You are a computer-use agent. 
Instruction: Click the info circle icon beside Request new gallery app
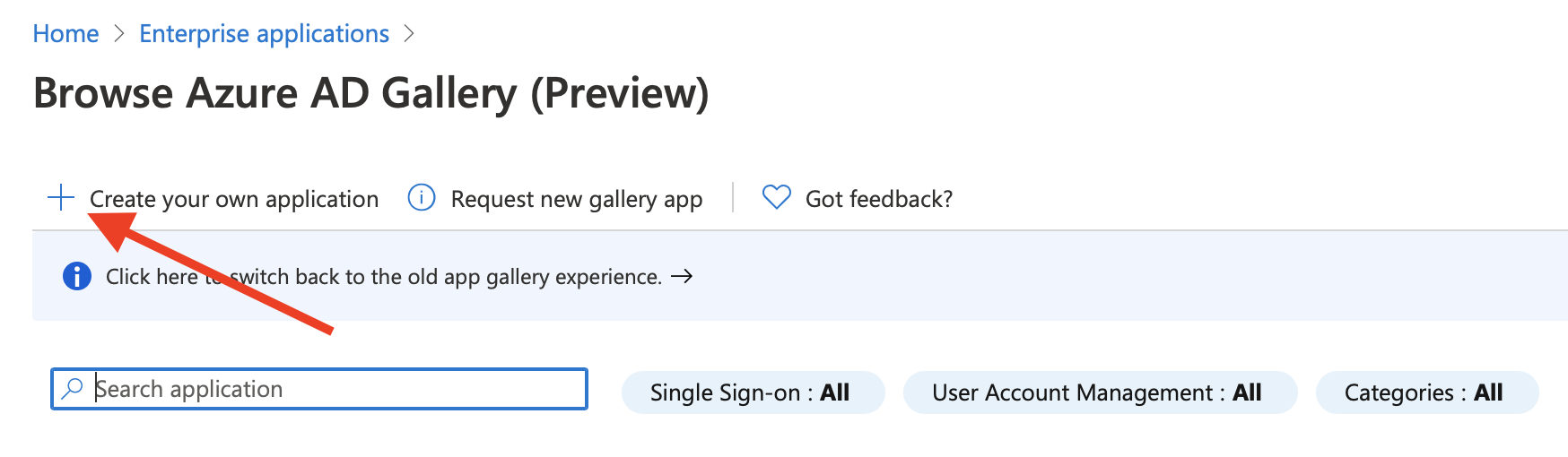click(x=422, y=197)
